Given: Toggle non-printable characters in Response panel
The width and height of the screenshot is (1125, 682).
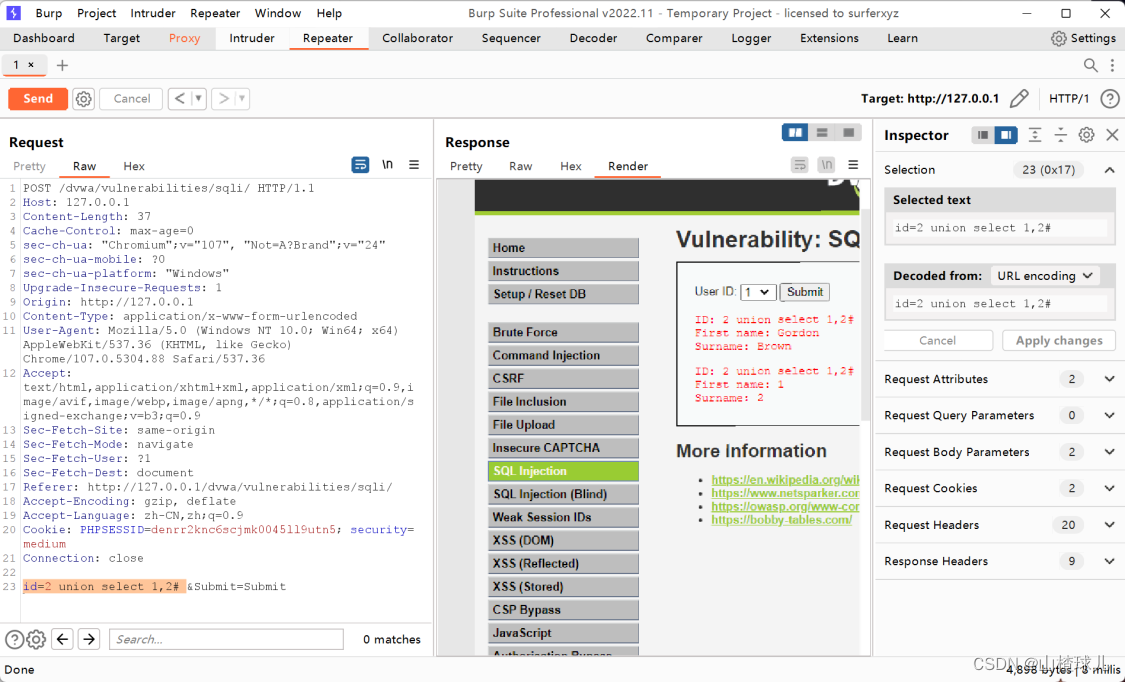Looking at the screenshot, I should coord(827,165).
